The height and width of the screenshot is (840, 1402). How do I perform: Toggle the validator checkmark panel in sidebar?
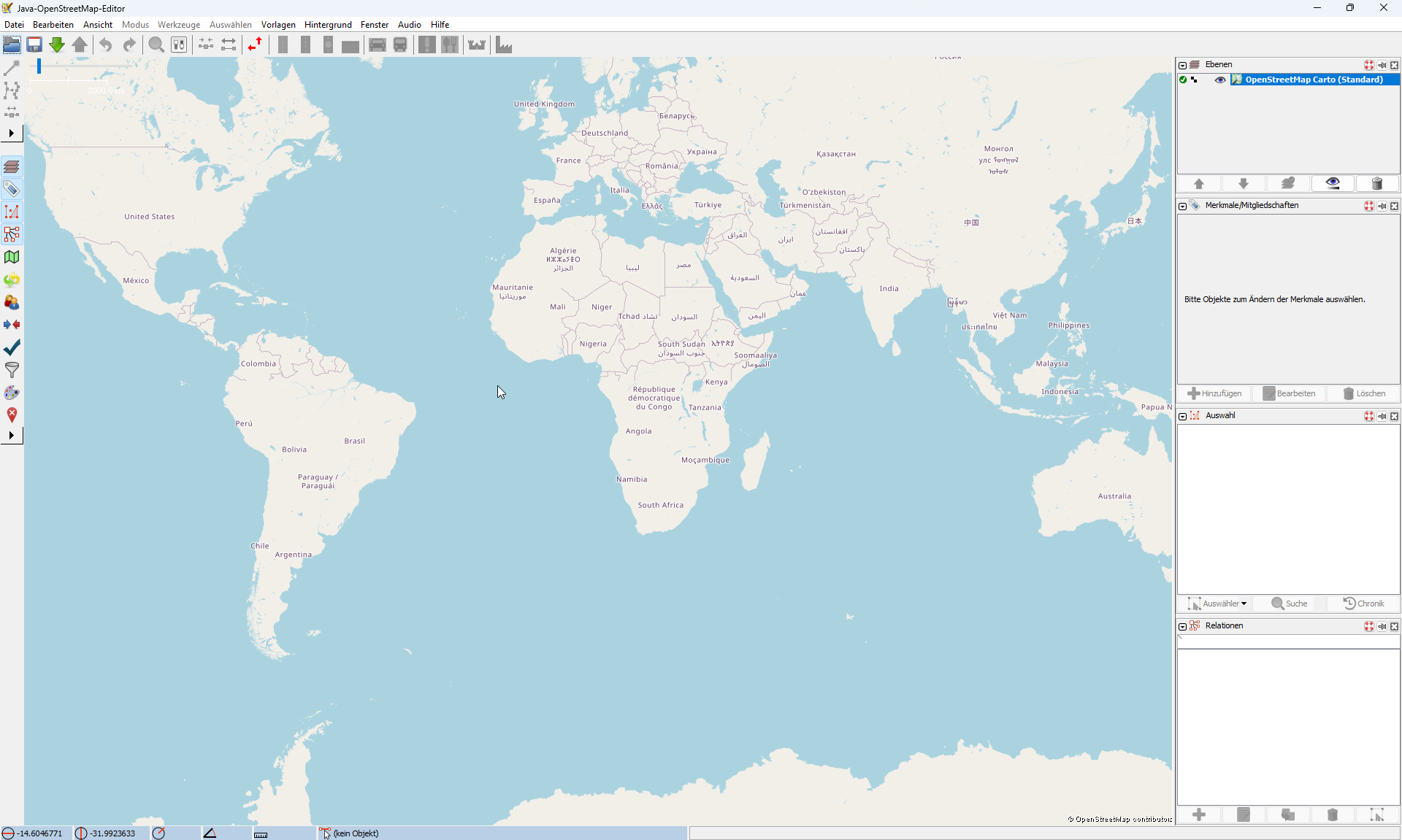(x=12, y=347)
